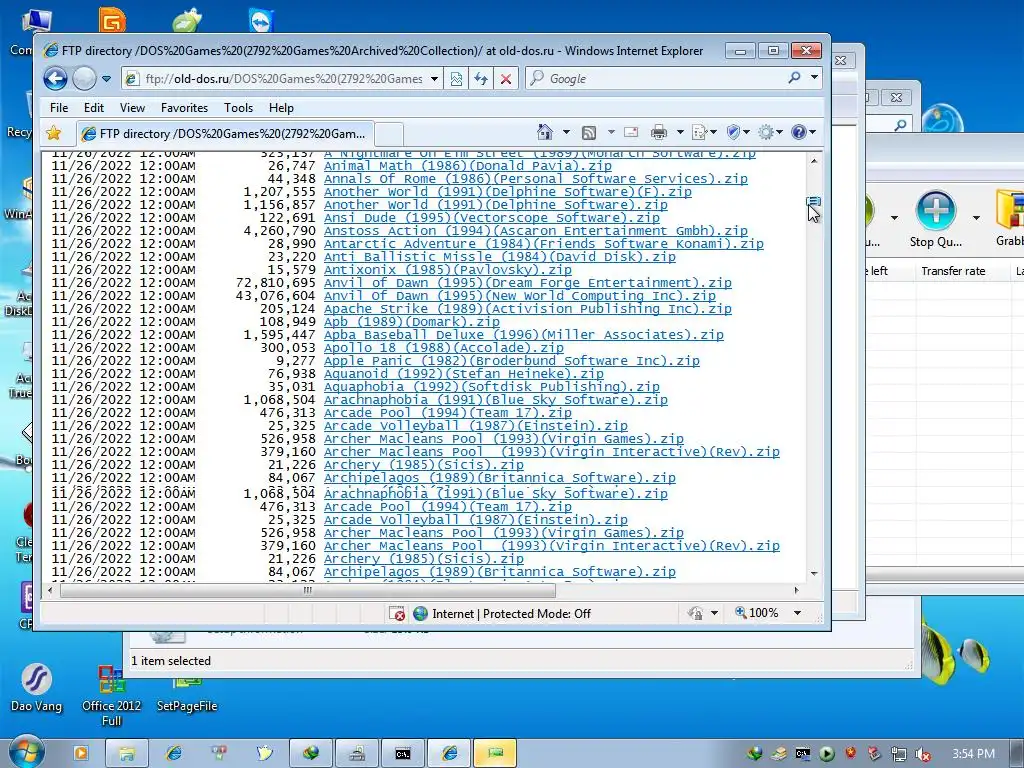The image size is (1024, 768).
Task: Go back using the IE Back arrow
Action: point(56,79)
